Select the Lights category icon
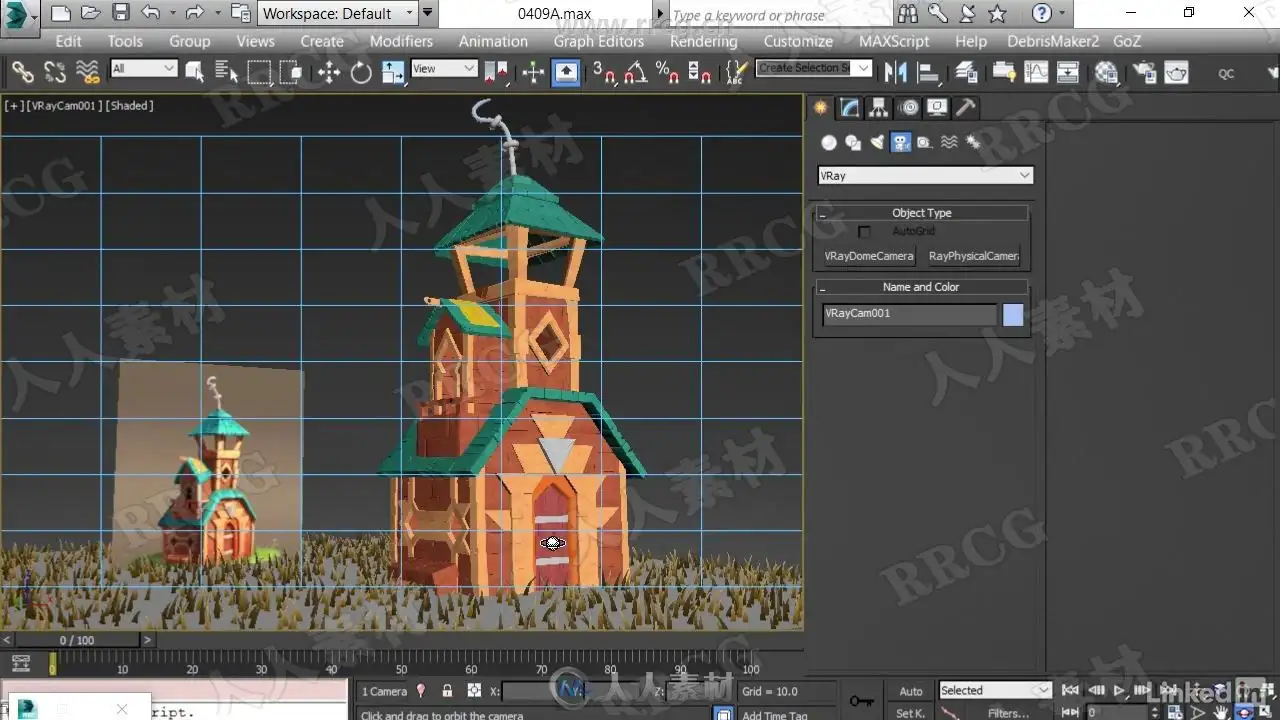 click(x=877, y=143)
